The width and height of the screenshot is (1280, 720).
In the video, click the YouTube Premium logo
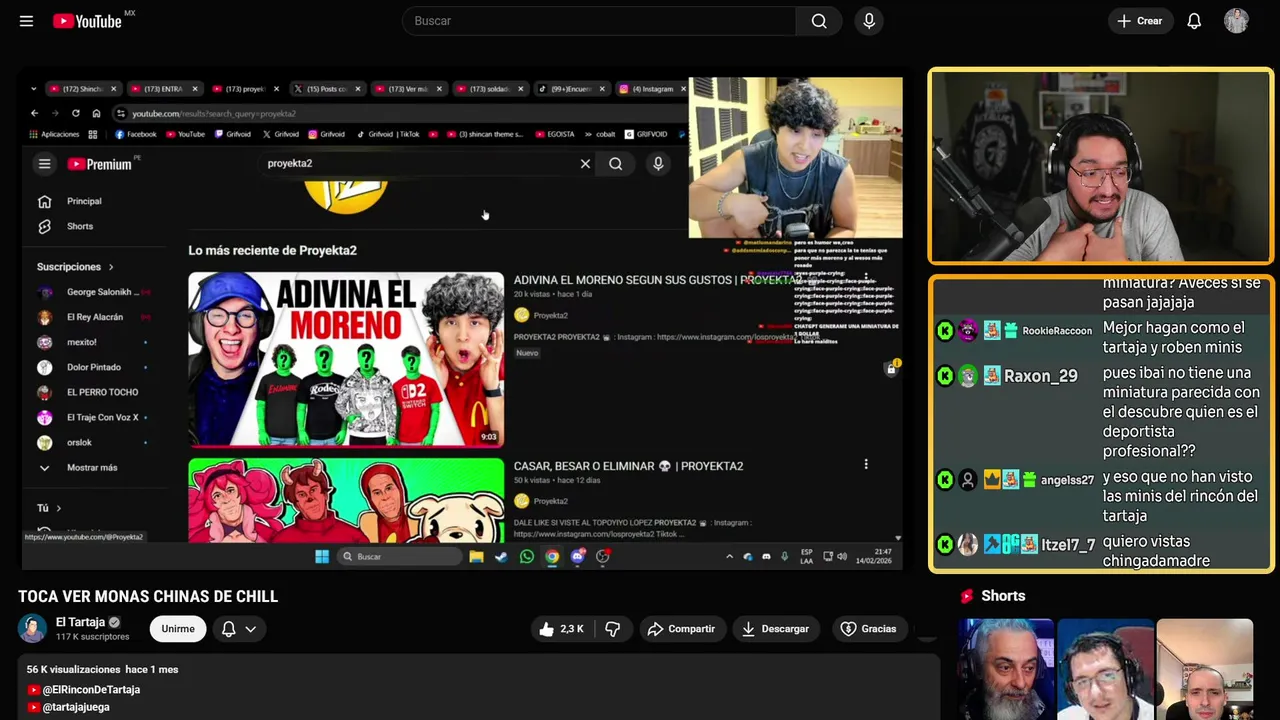[100, 164]
